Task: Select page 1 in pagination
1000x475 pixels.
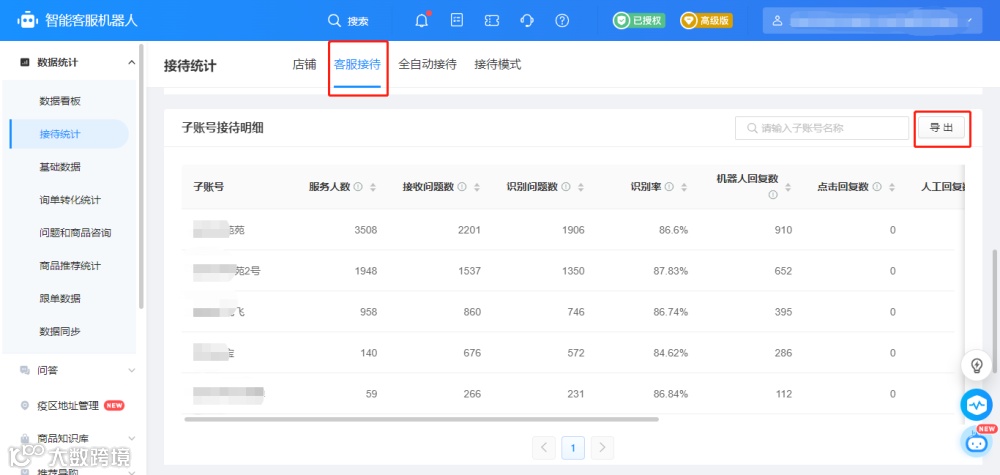Action: [573, 448]
